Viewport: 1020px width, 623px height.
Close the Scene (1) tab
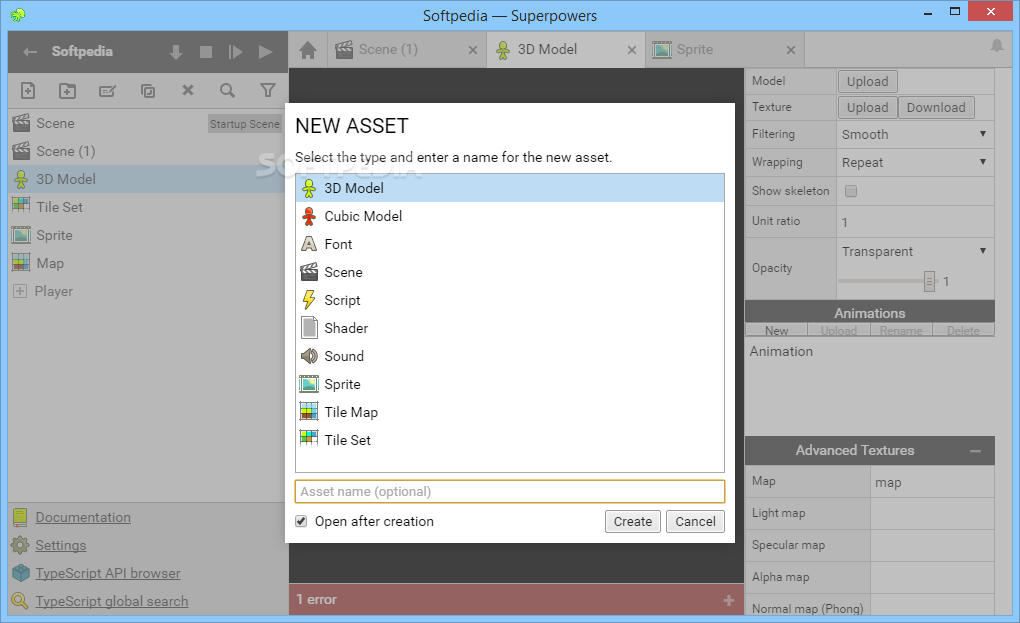[473, 50]
